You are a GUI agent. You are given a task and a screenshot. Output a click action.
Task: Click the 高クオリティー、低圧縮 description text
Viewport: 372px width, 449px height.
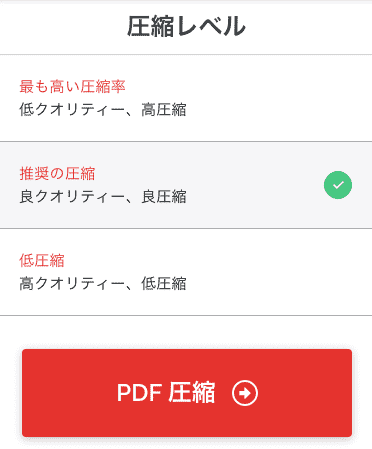coord(103,284)
